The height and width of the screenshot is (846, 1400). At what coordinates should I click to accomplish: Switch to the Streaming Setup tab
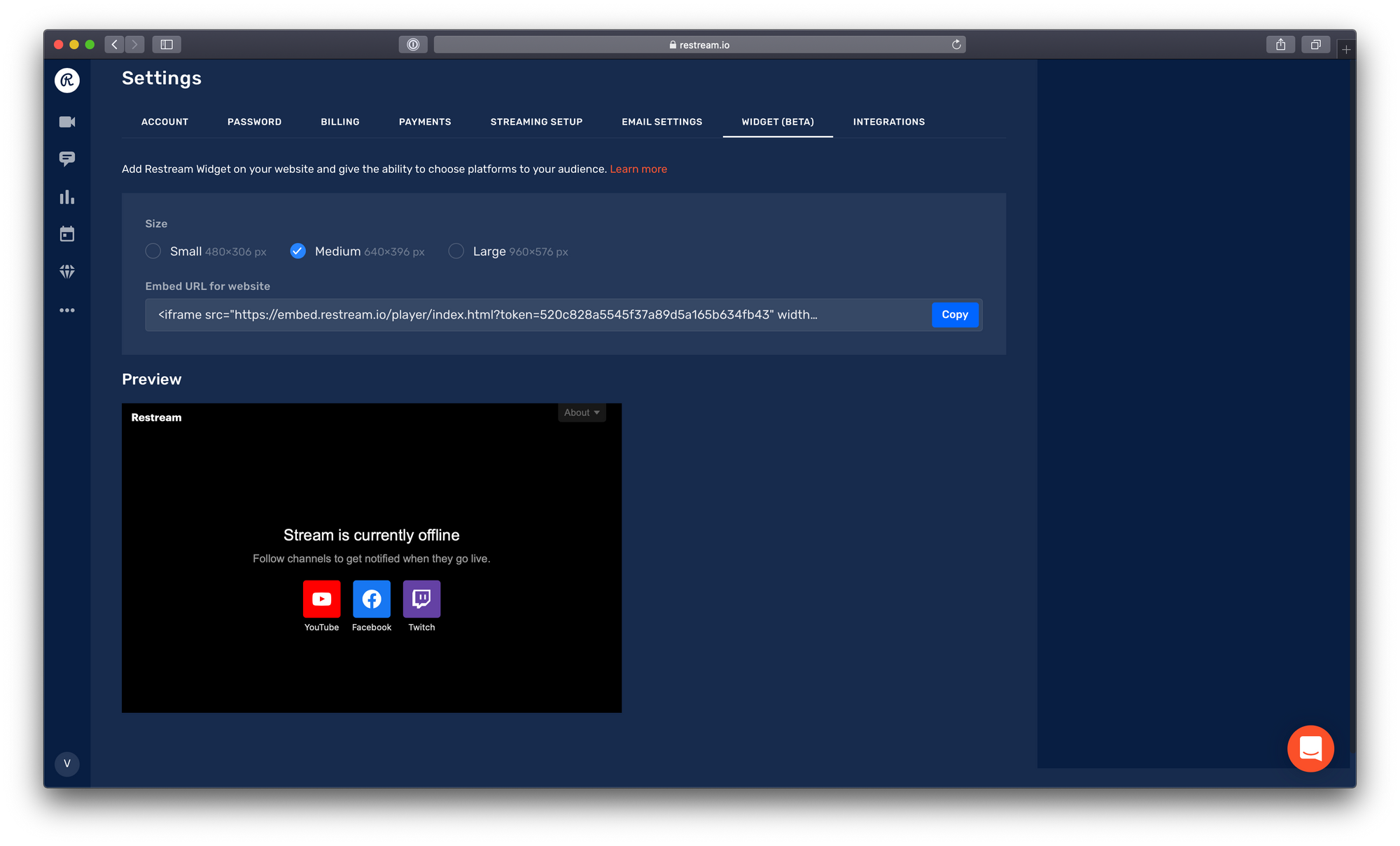pyautogui.click(x=536, y=122)
